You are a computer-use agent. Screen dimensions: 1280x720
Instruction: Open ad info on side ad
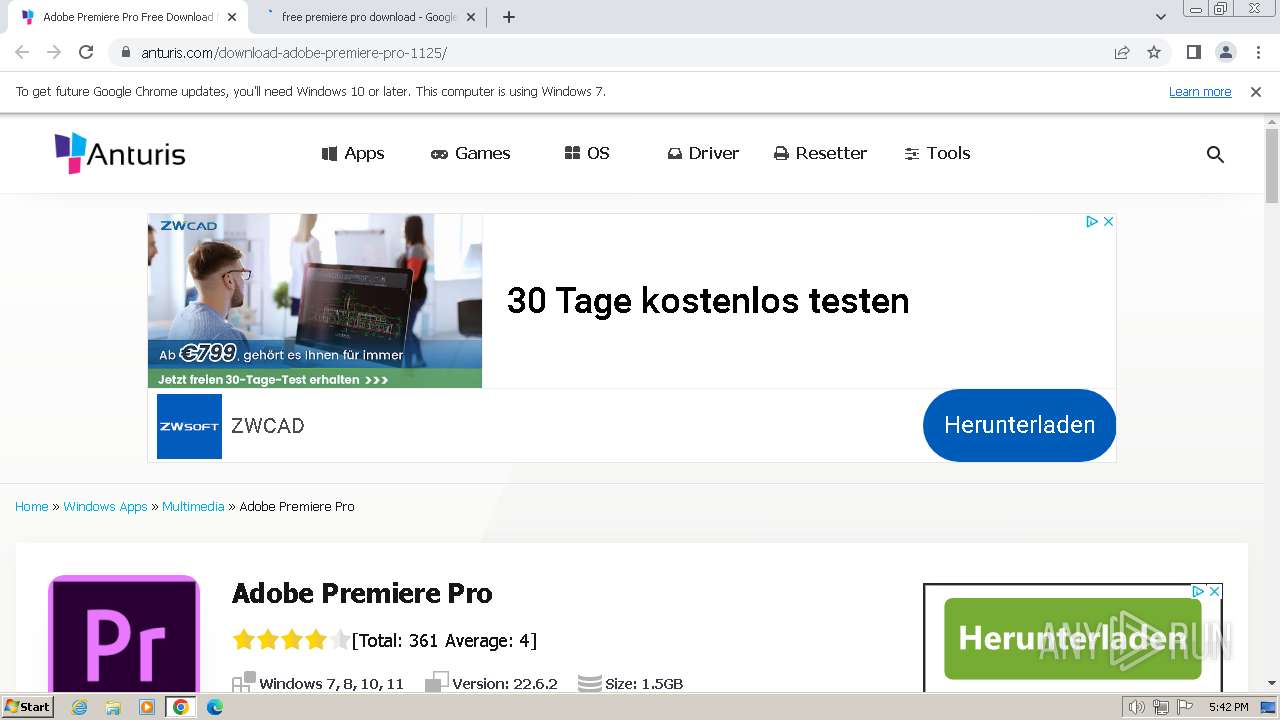point(1198,591)
